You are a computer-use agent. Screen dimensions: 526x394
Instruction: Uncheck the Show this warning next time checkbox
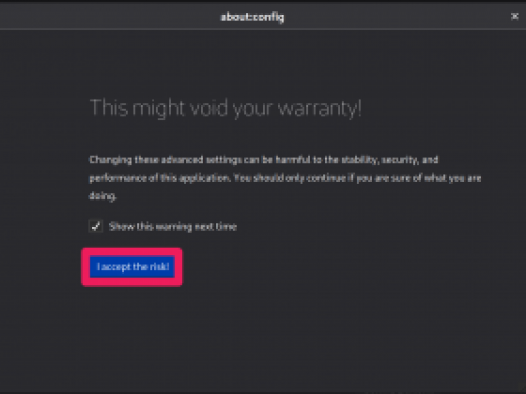[96, 226]
